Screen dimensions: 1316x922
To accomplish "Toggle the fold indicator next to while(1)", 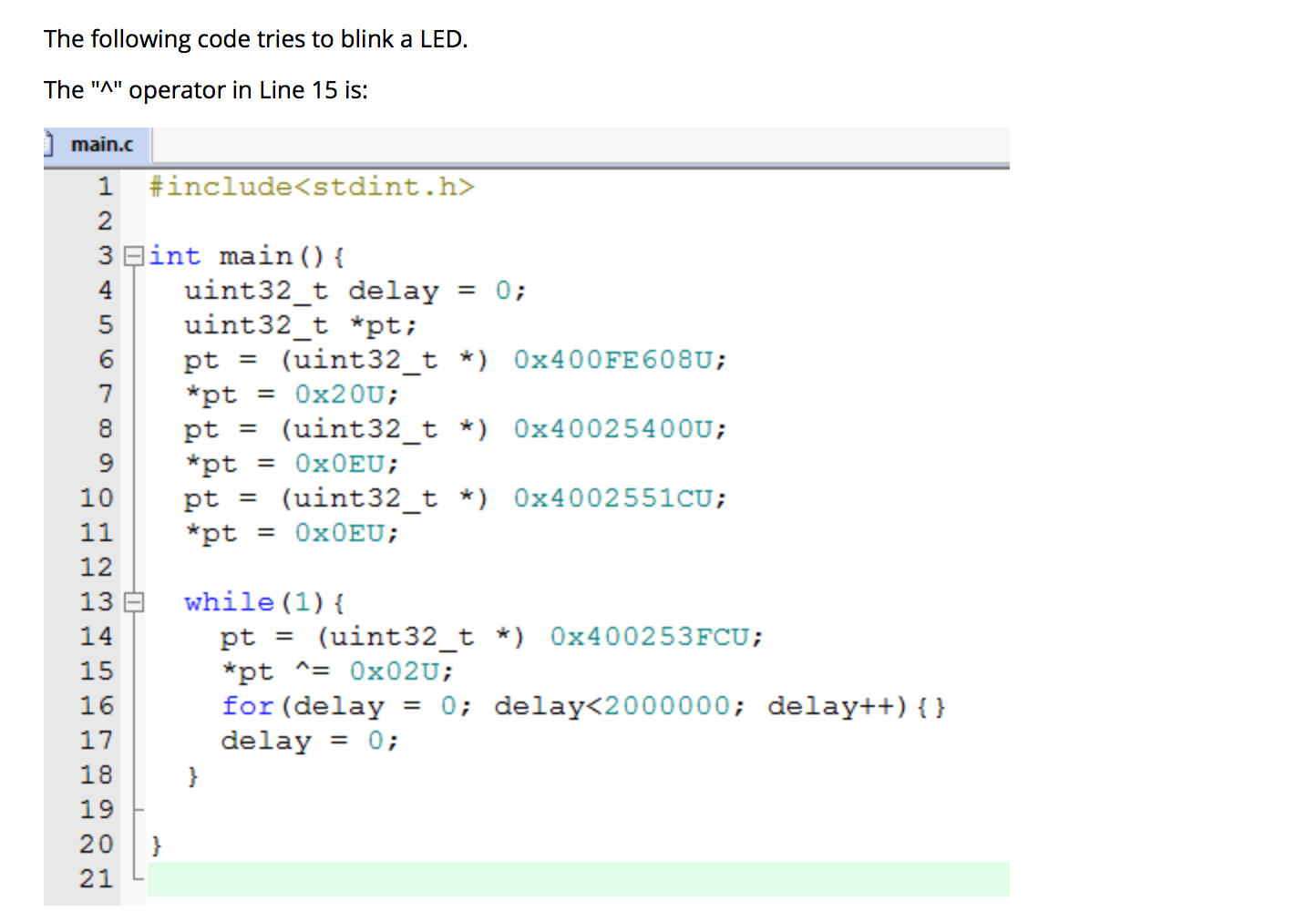I will (134, 601).
